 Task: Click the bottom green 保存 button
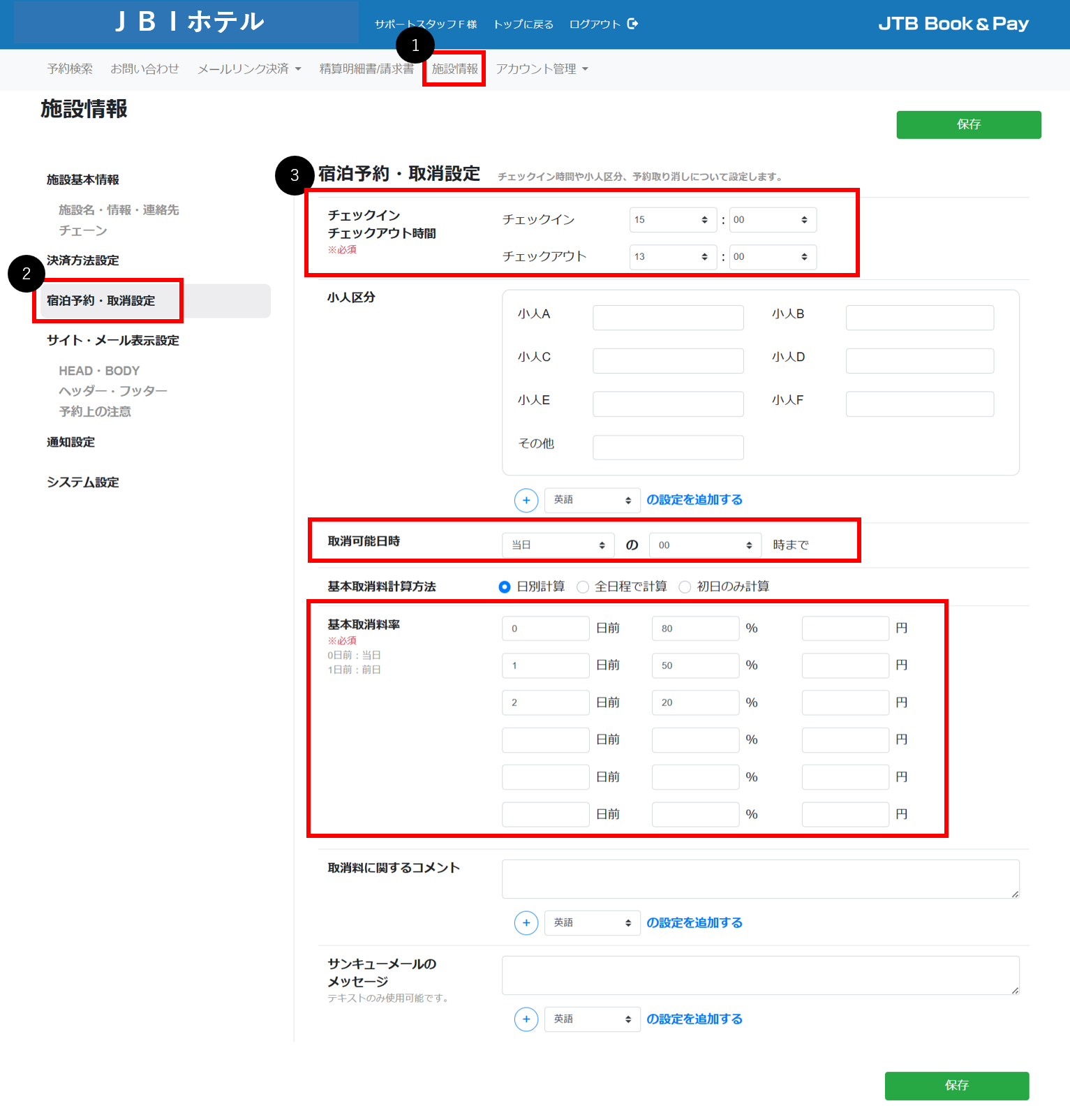pyautogui.click(x=957, y=1086)
